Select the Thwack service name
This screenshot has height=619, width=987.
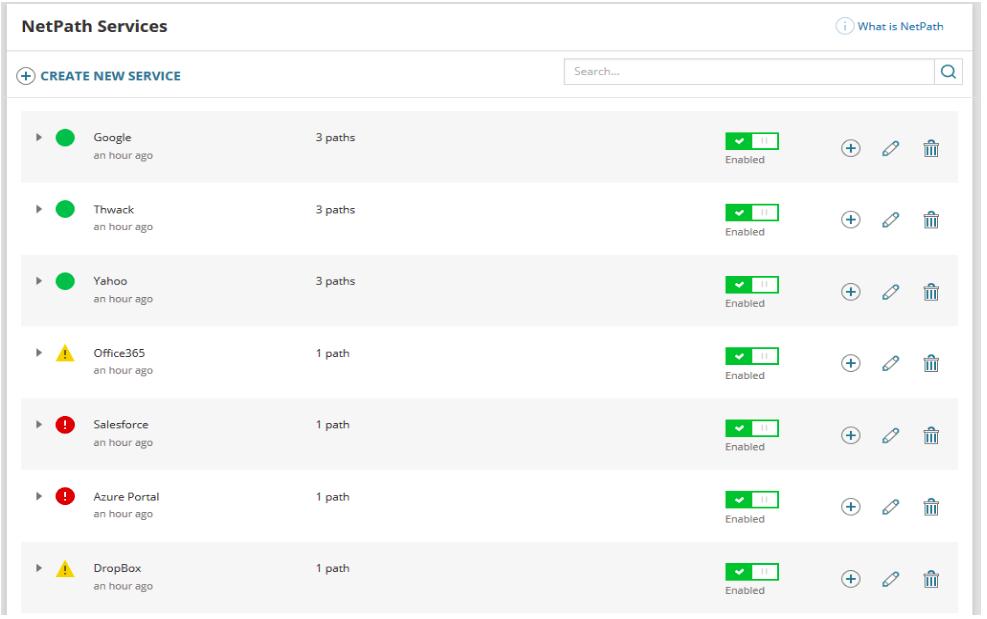click(x=114, y=209)
